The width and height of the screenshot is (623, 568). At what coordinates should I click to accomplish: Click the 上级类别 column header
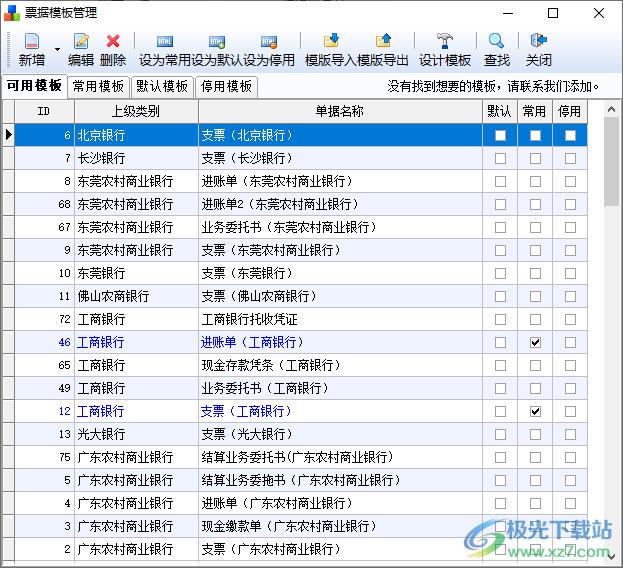[135, 111]
